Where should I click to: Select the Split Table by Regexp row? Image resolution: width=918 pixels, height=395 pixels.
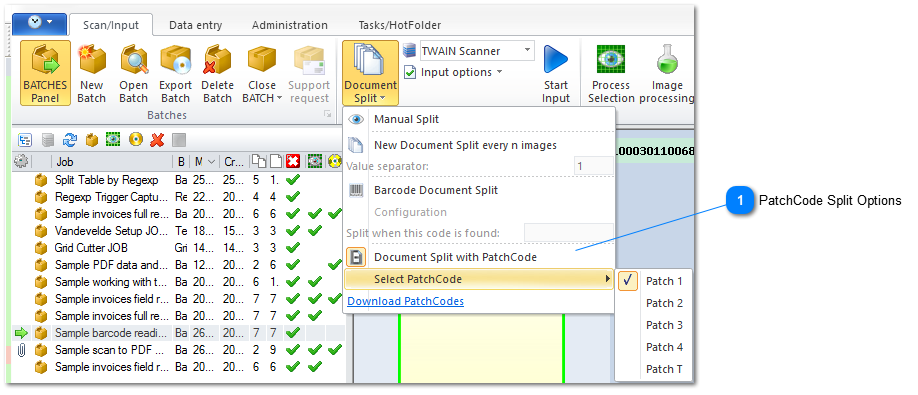[179, 180]
